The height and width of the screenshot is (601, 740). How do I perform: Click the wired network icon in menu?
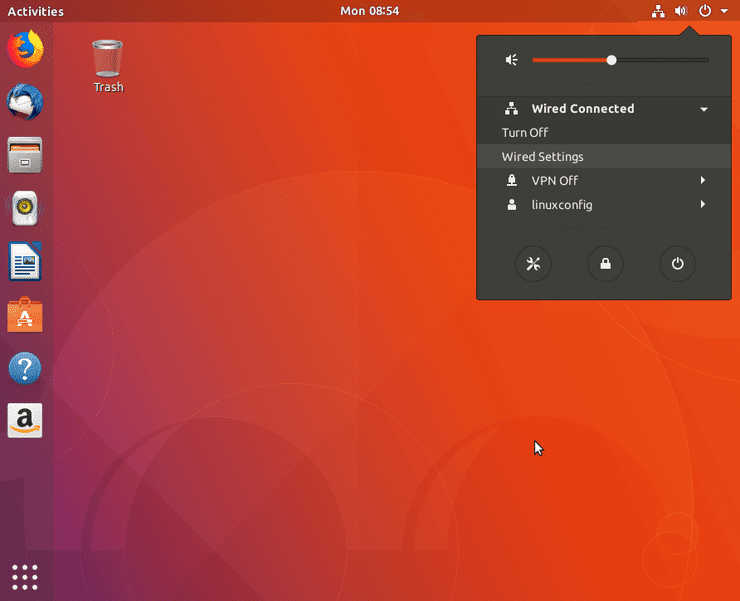[x=512, y=109]
